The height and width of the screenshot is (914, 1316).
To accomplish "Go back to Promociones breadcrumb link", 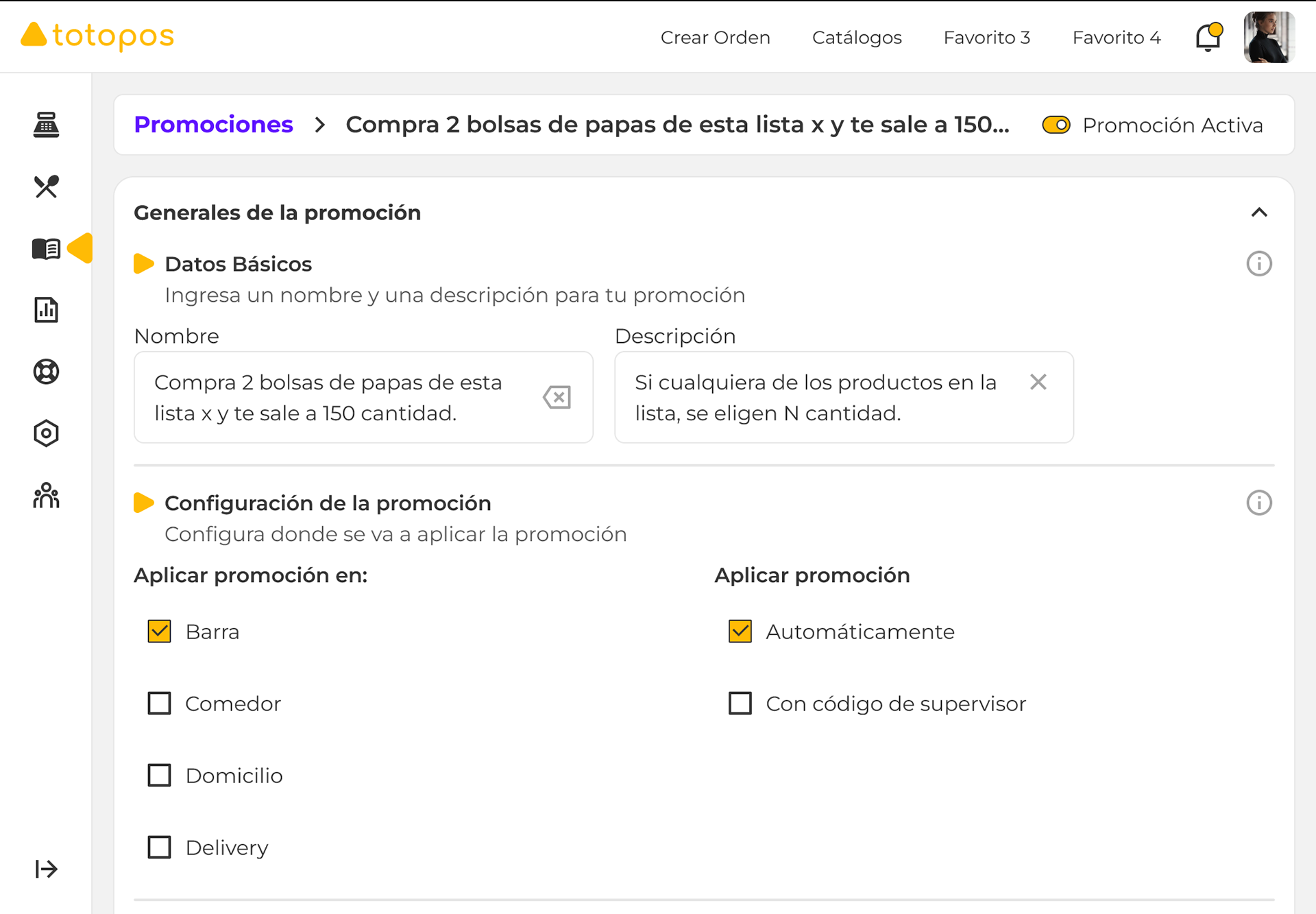I will 213,125.
